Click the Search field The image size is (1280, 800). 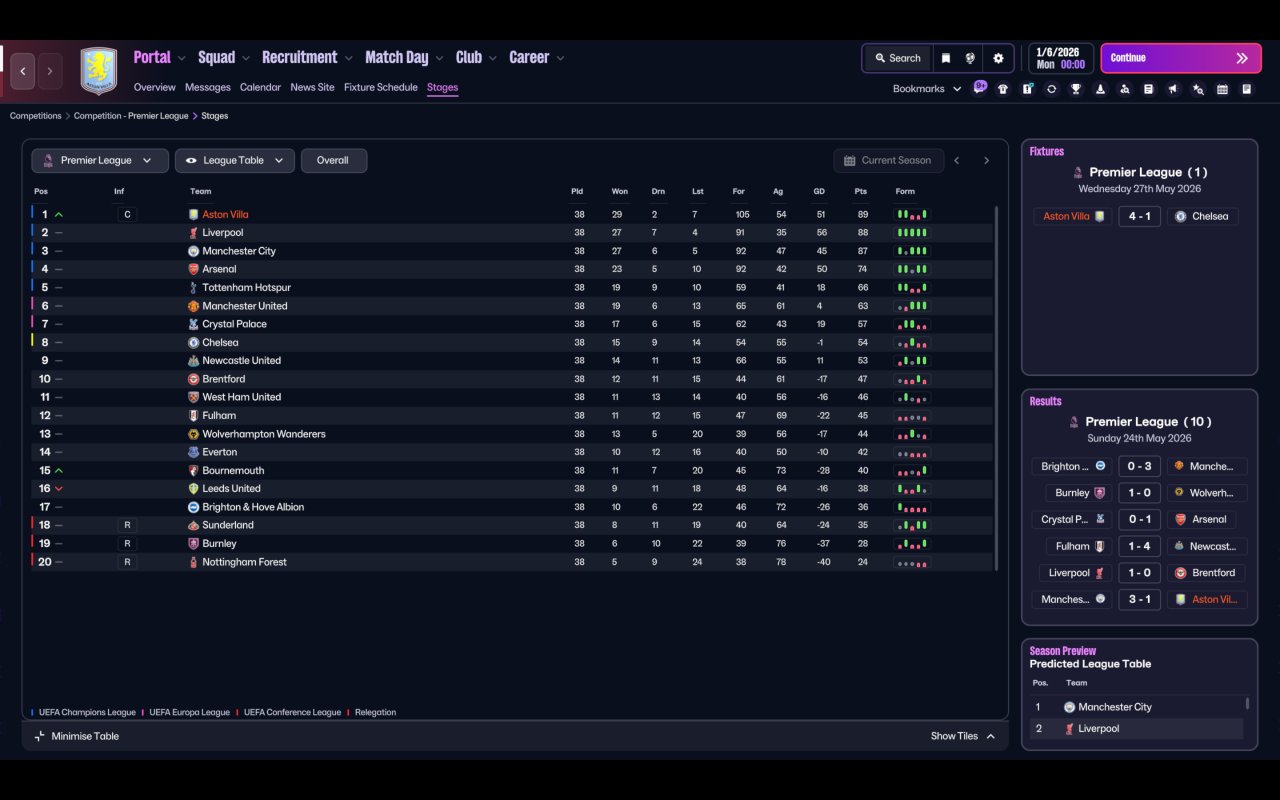pos(897,58)
